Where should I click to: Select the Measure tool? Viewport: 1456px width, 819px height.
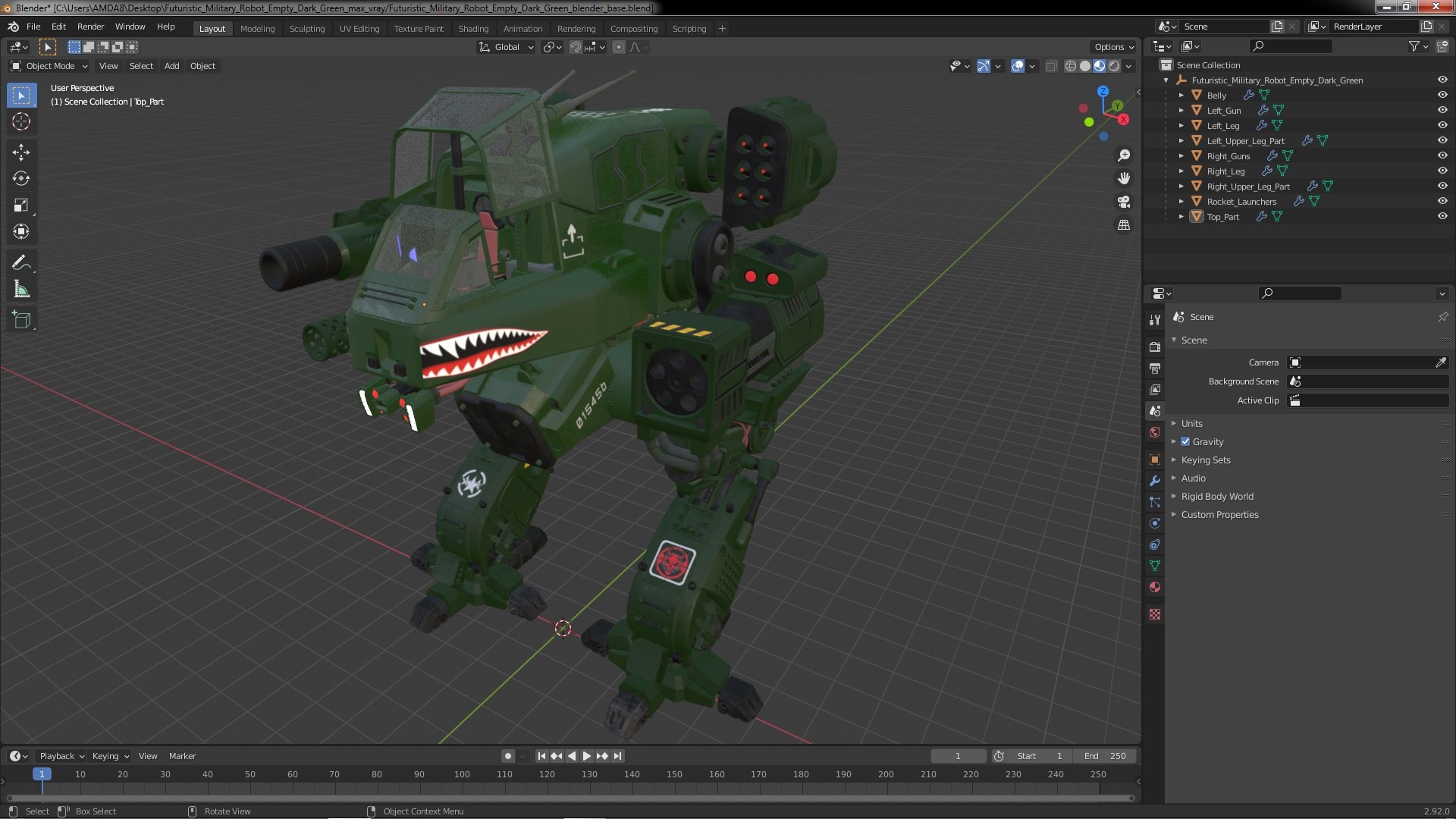[x=21, y=290]
